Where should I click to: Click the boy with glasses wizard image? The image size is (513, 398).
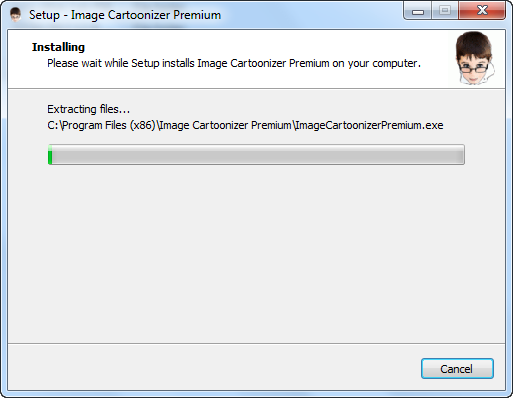(x=475, y=58)
